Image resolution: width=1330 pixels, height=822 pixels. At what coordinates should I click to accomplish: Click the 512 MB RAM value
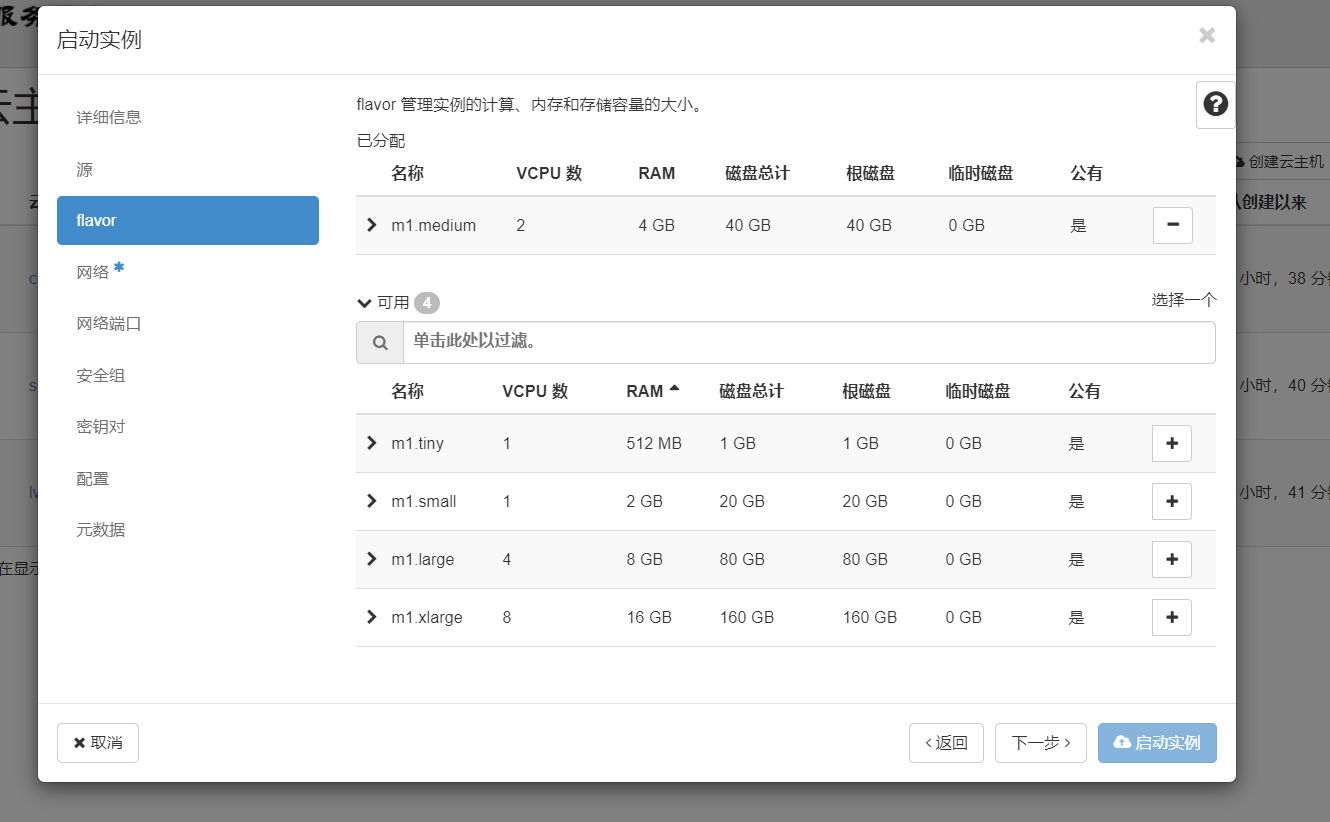(654, 443)
